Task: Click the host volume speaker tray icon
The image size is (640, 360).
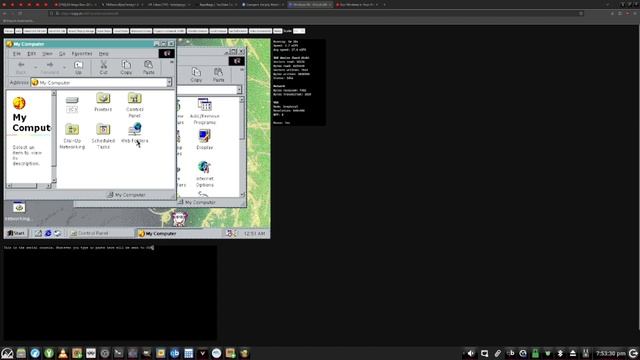Action: point(471,353)
